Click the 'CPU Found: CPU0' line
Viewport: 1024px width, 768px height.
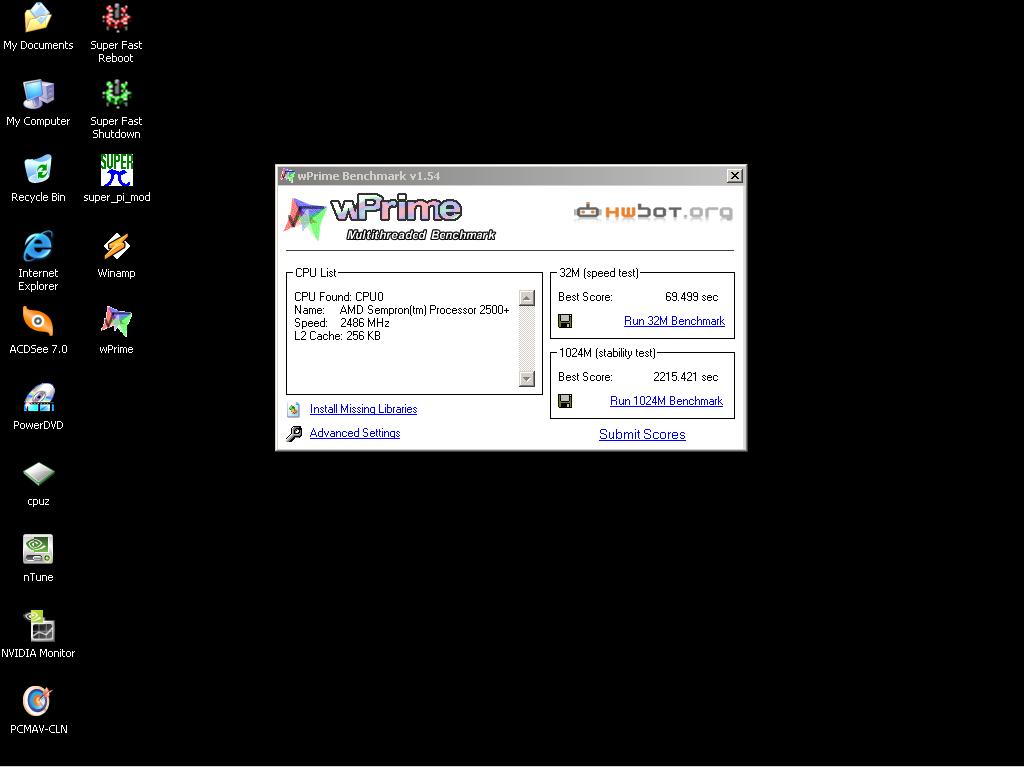pyautogui.click(x=339, y=297)
